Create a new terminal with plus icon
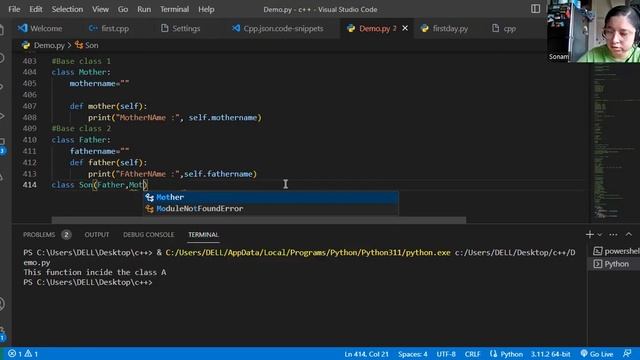640x360 pixels. pos(589,234)
